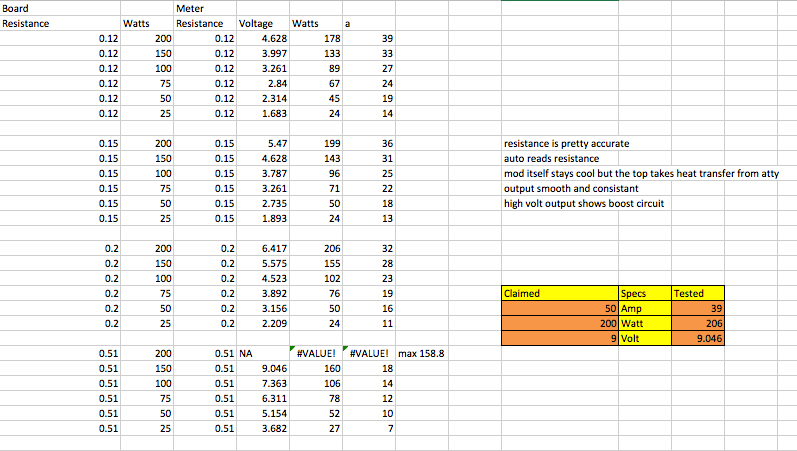797x451 pixels.
Task: Click the orange tested value 206 cell
Action: (x=698, y=324)
